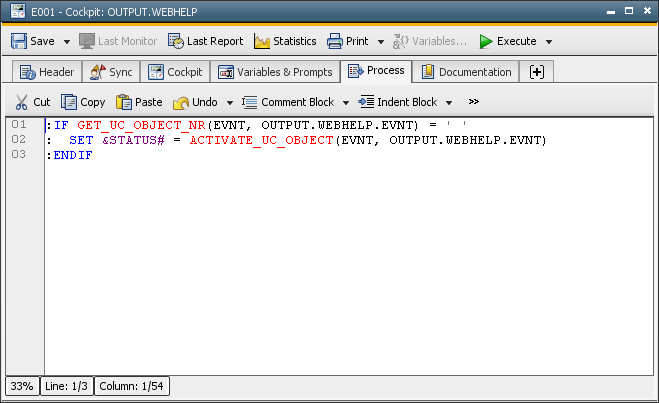Select the Process tab
659x403 pixels.
[376, 71]
